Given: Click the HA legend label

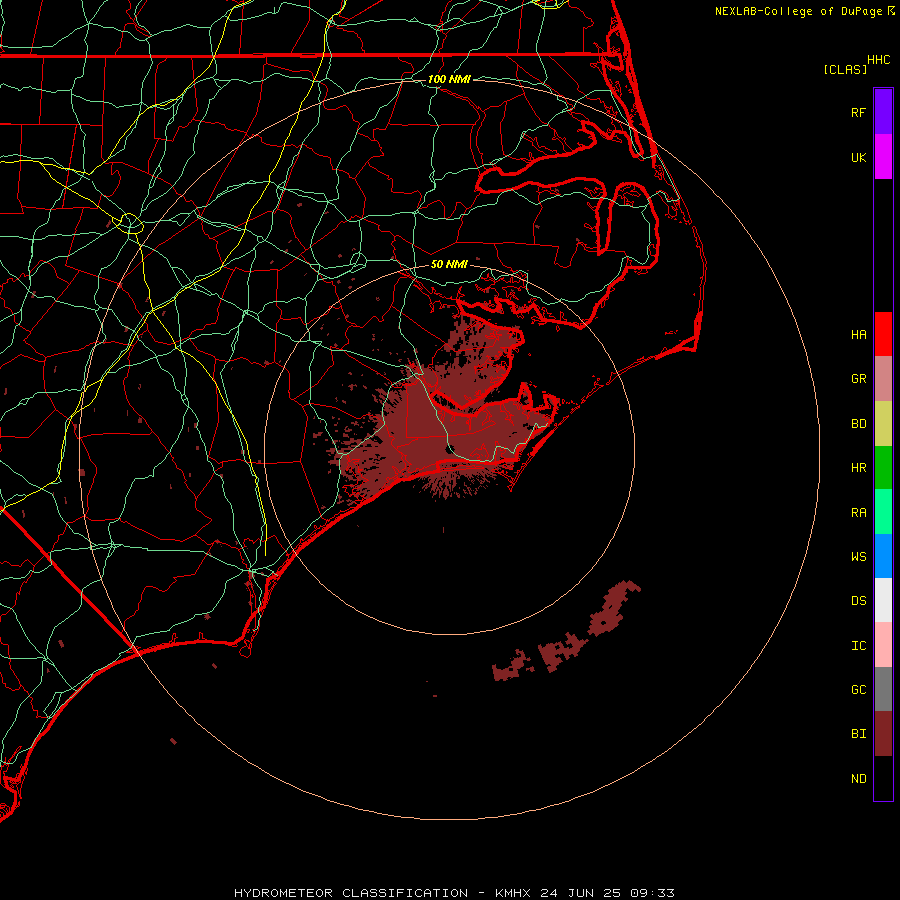Looking at the screenshot, I should coord(858,334).
